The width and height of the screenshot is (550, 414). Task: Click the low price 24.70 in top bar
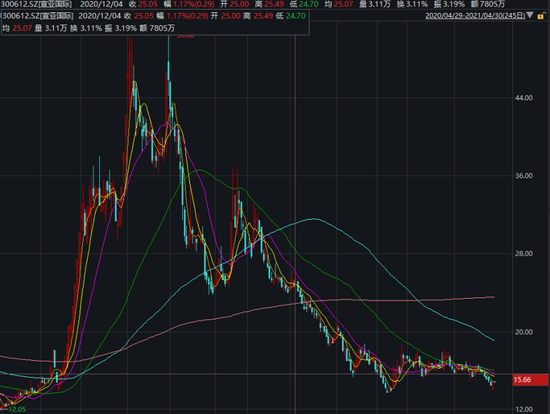click(309, 4)
